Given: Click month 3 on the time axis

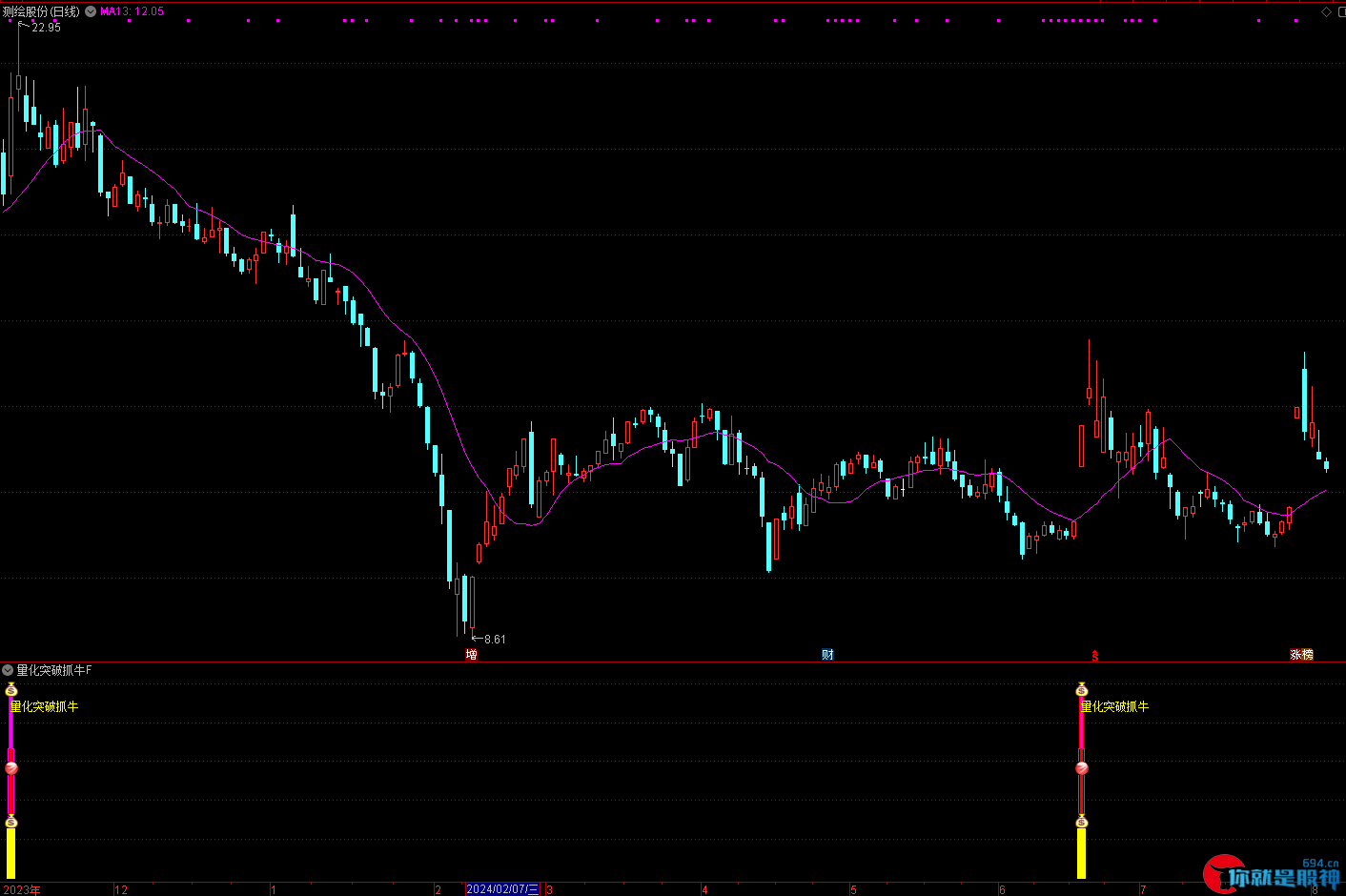Looking at the screenshot, I should tap(549, 889).
